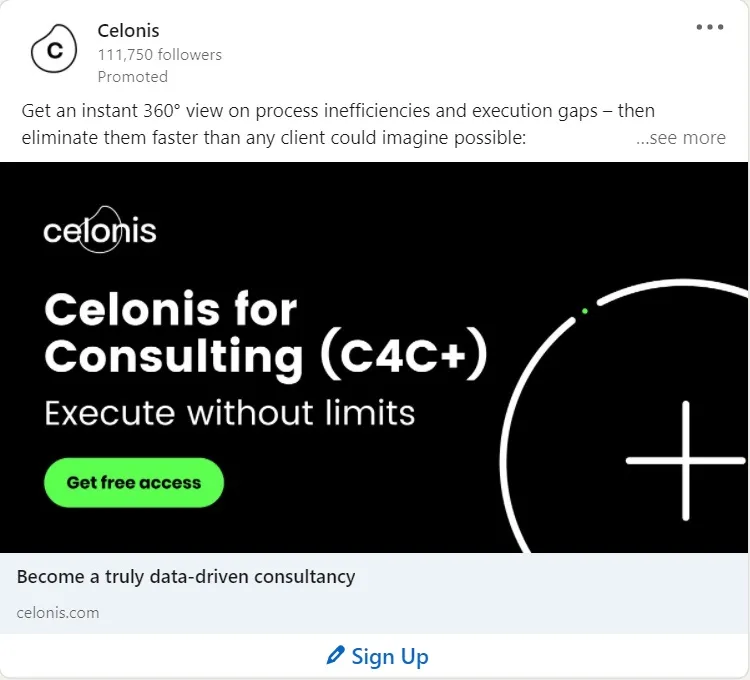Click the green Get free access button
Viewport: 750px width, 680px height.
134,483
